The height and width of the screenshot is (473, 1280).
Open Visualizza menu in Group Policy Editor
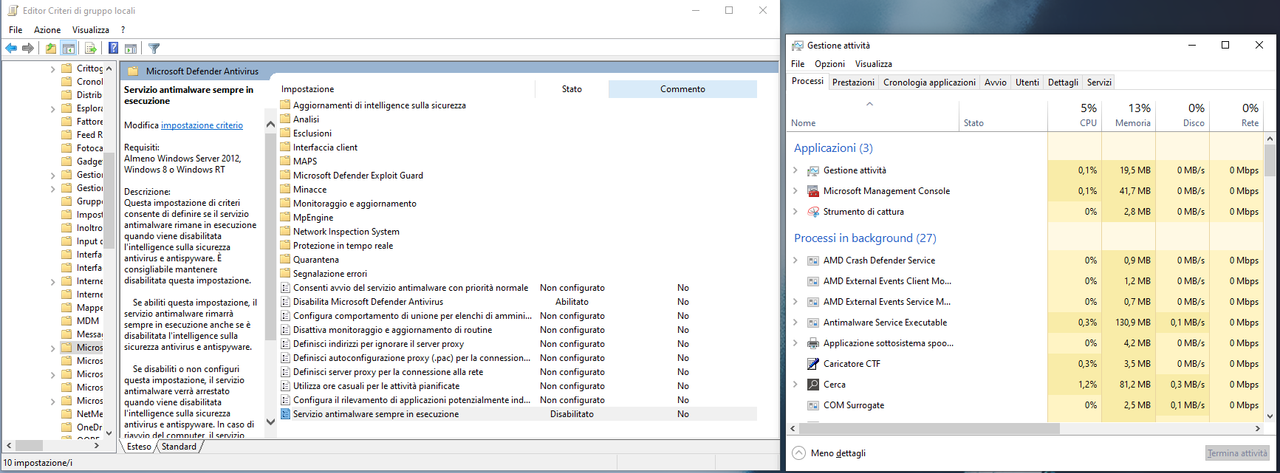coord(90,30)
